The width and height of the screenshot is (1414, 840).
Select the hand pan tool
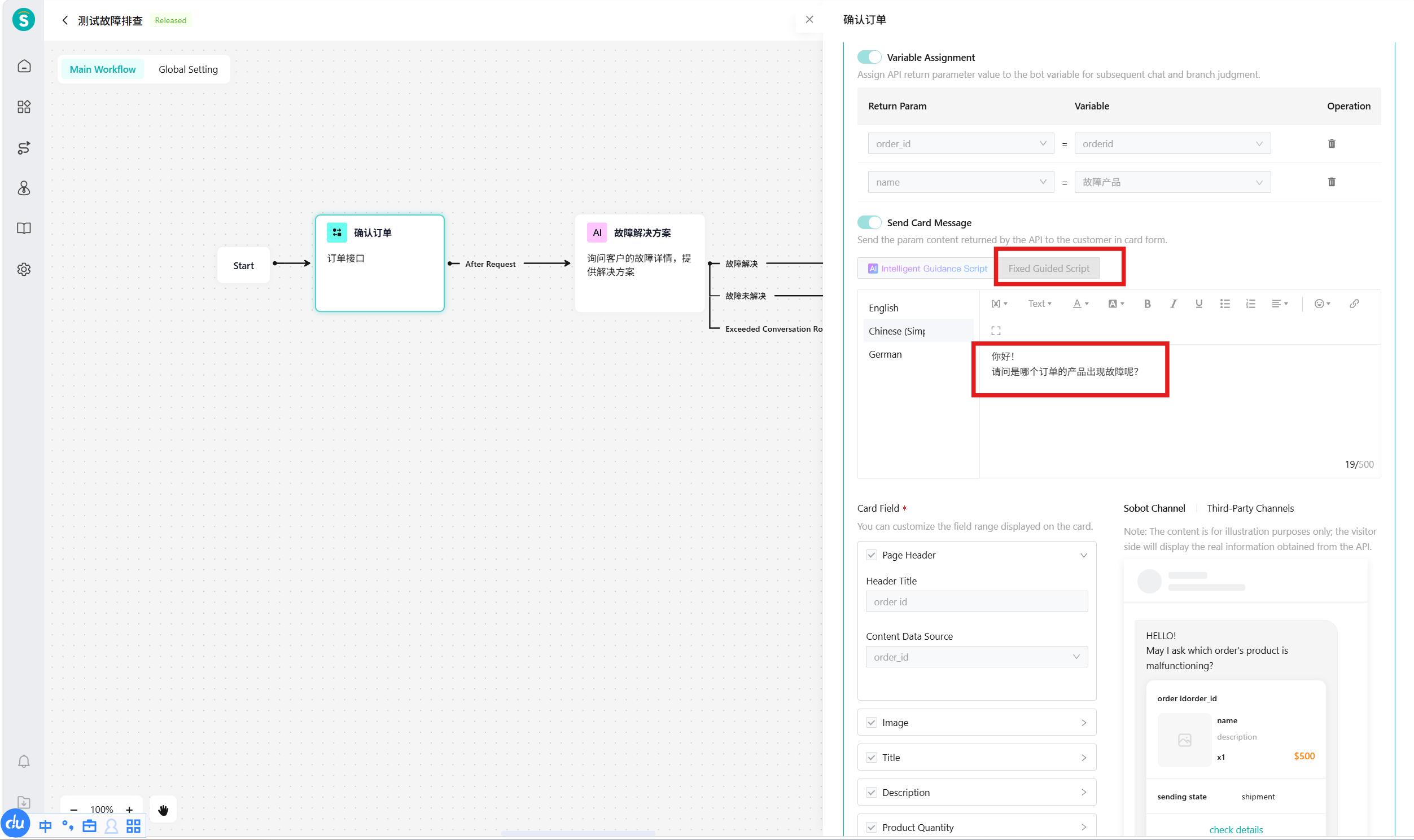pyautogui.click(x=163, y=810)
